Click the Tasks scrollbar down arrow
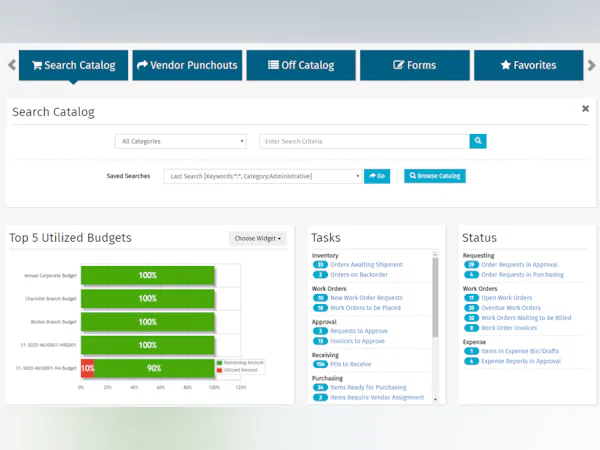 [435, 399]
